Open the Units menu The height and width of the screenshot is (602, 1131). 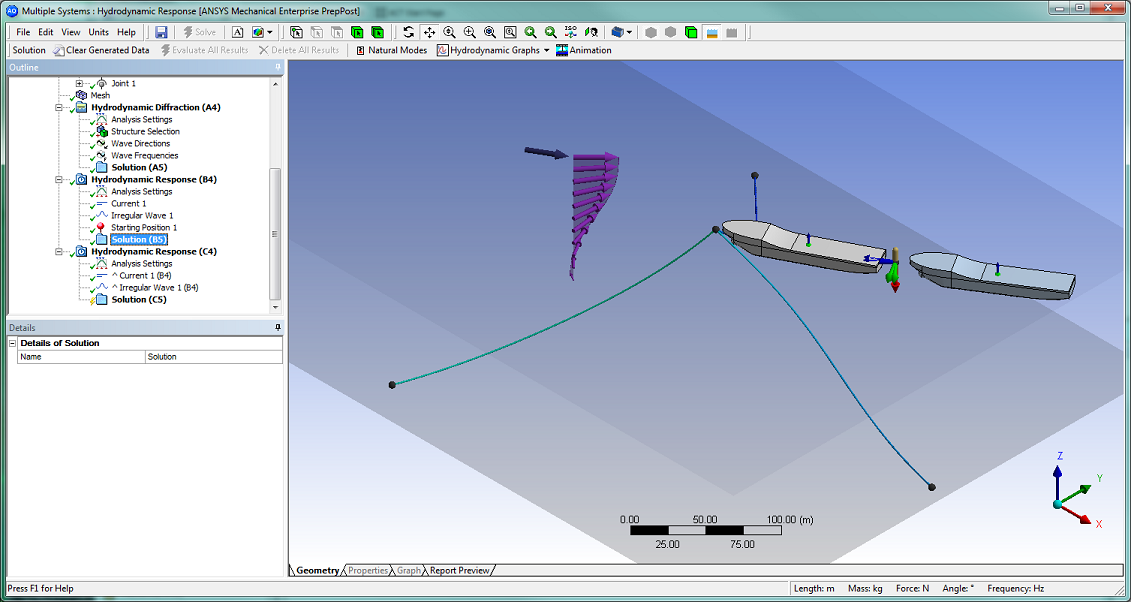click(x=98, y=31)
